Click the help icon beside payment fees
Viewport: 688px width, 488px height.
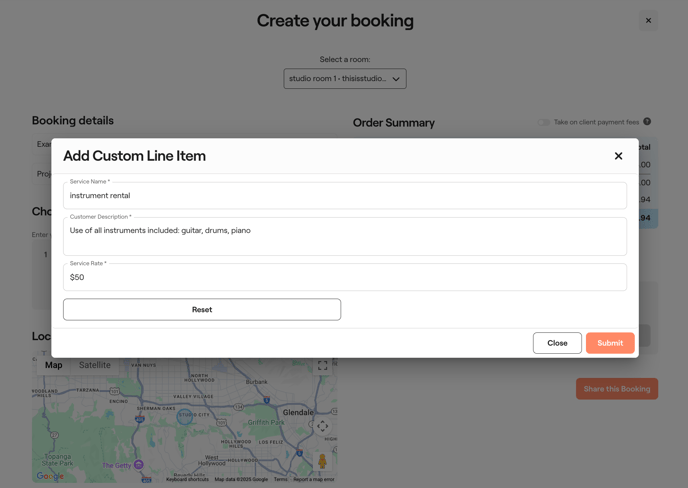point(647,122)
